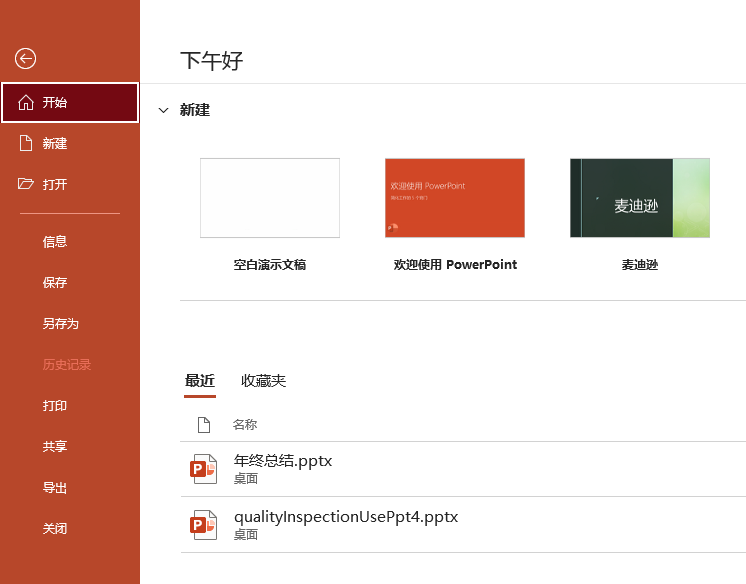Choose 保存 from the sidebar

[x=70, y=283]
